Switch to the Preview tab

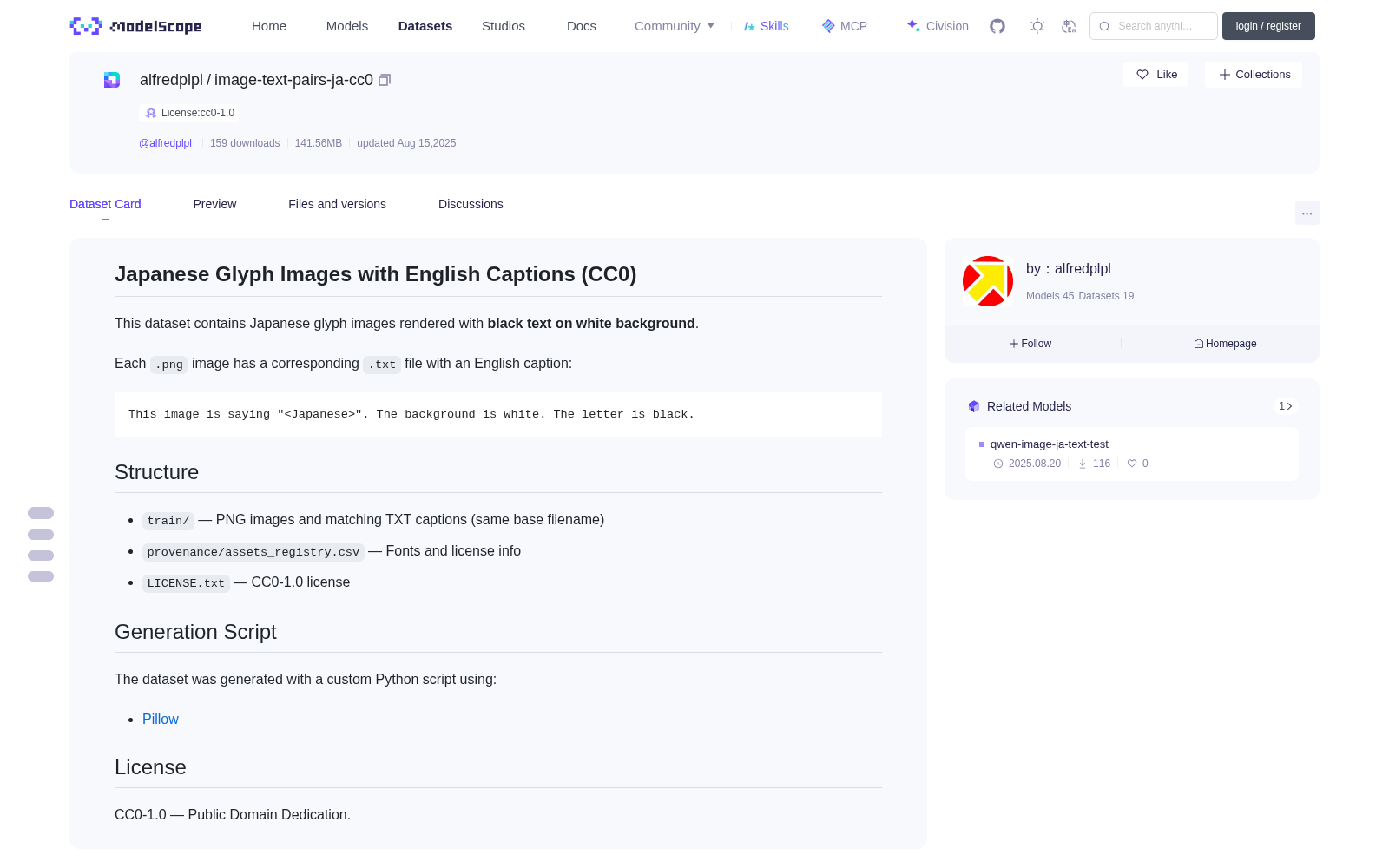tap(214, 204)
